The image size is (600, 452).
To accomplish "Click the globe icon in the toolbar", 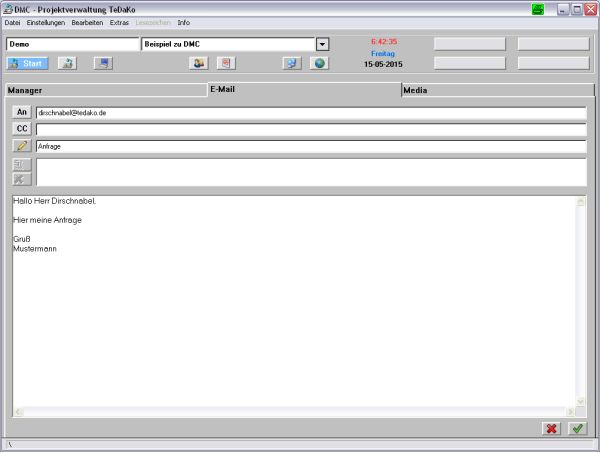I will point(320,63).
